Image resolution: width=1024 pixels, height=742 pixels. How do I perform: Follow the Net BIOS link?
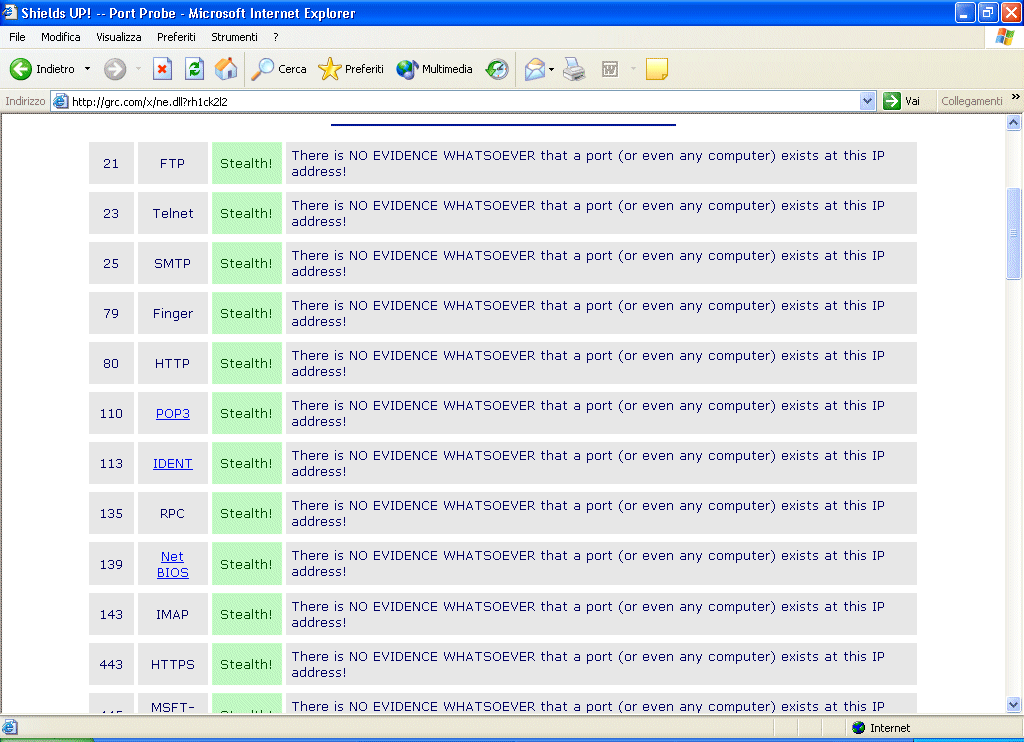[172, 564]
